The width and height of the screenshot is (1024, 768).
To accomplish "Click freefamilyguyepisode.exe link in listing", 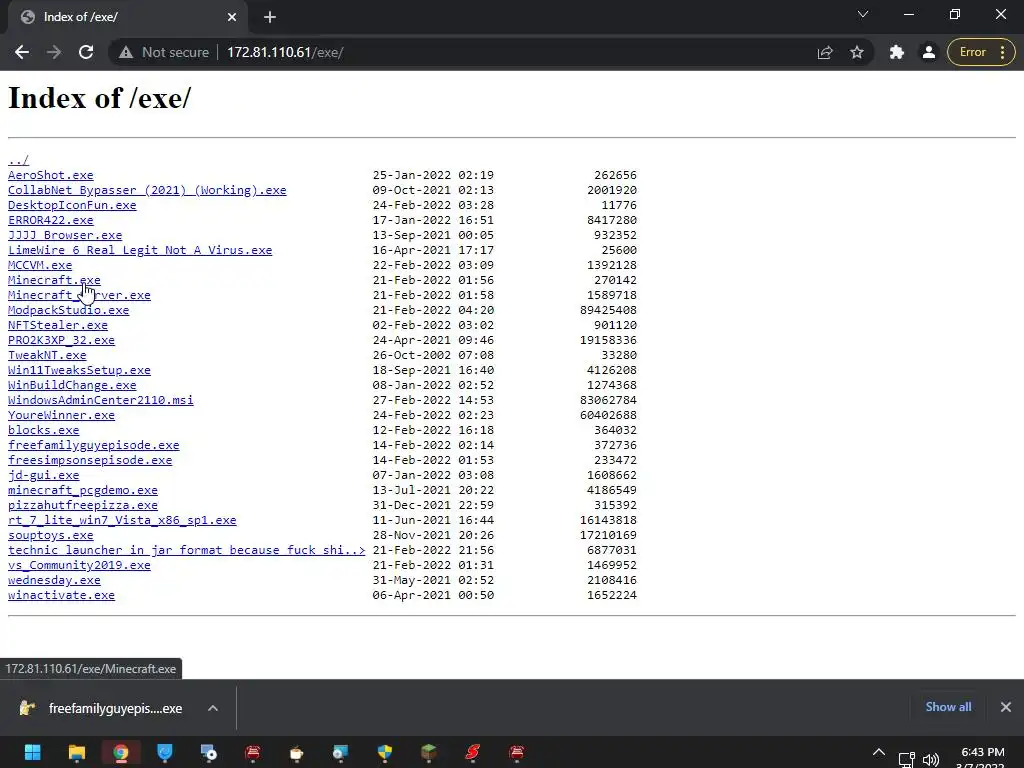I will tap(93, 445).
